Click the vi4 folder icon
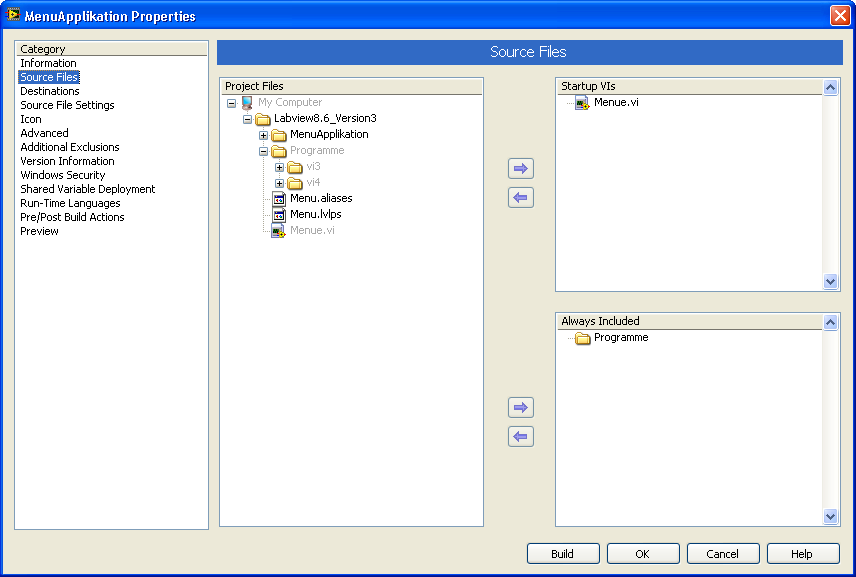Viewport: 856px width, 577px height. click(x=295, y=183)
